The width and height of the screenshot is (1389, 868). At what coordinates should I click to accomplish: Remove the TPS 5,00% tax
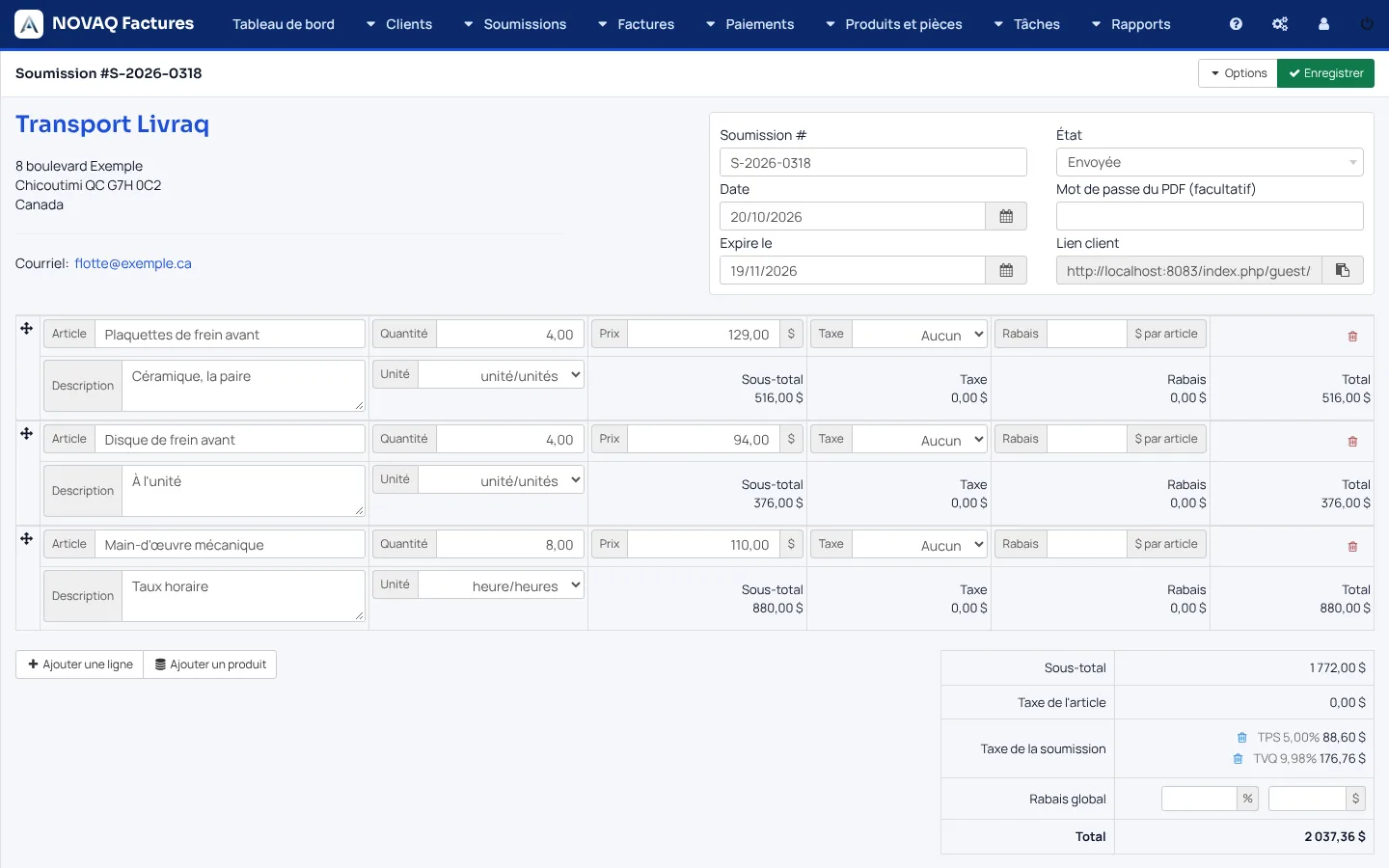pos(1242,738)
